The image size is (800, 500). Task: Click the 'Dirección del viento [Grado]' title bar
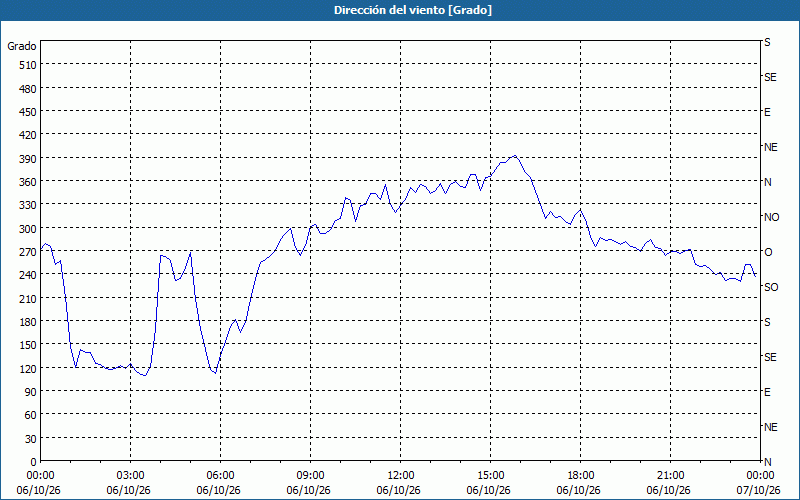pos(400,10)
